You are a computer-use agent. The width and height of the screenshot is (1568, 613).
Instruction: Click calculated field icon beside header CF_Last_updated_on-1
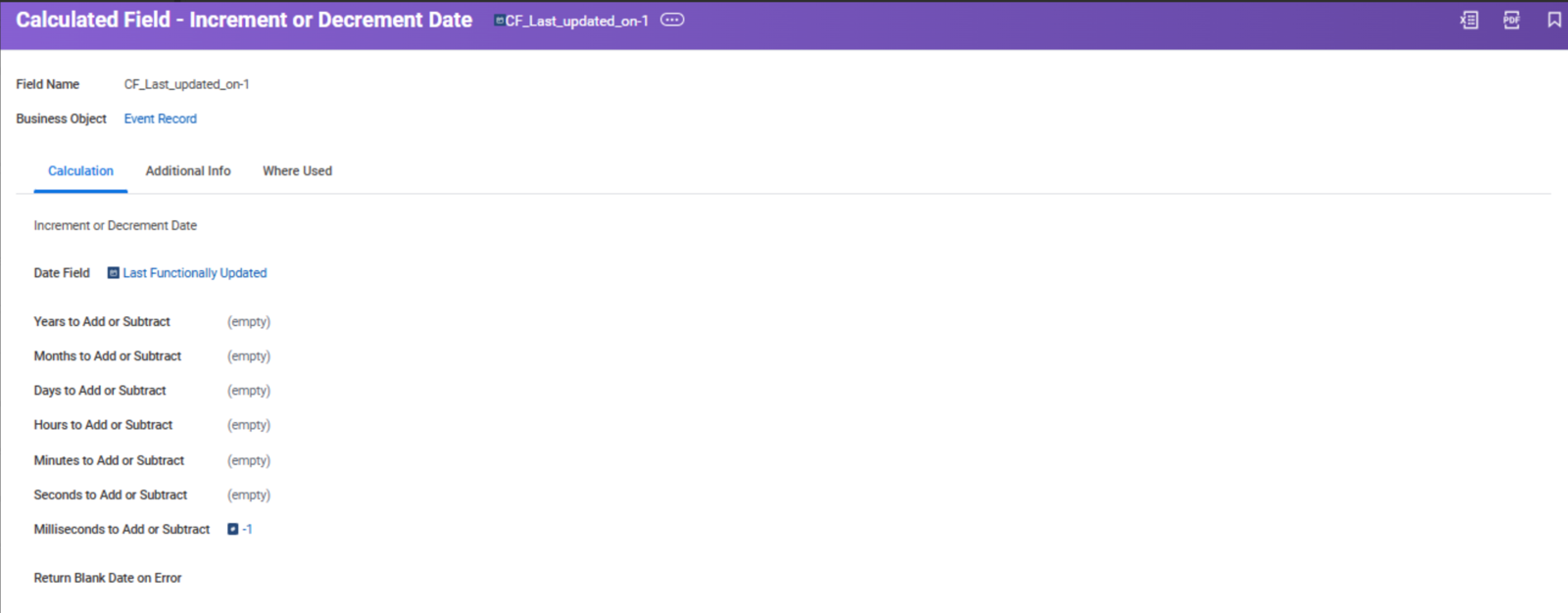(x=499, y=21)
